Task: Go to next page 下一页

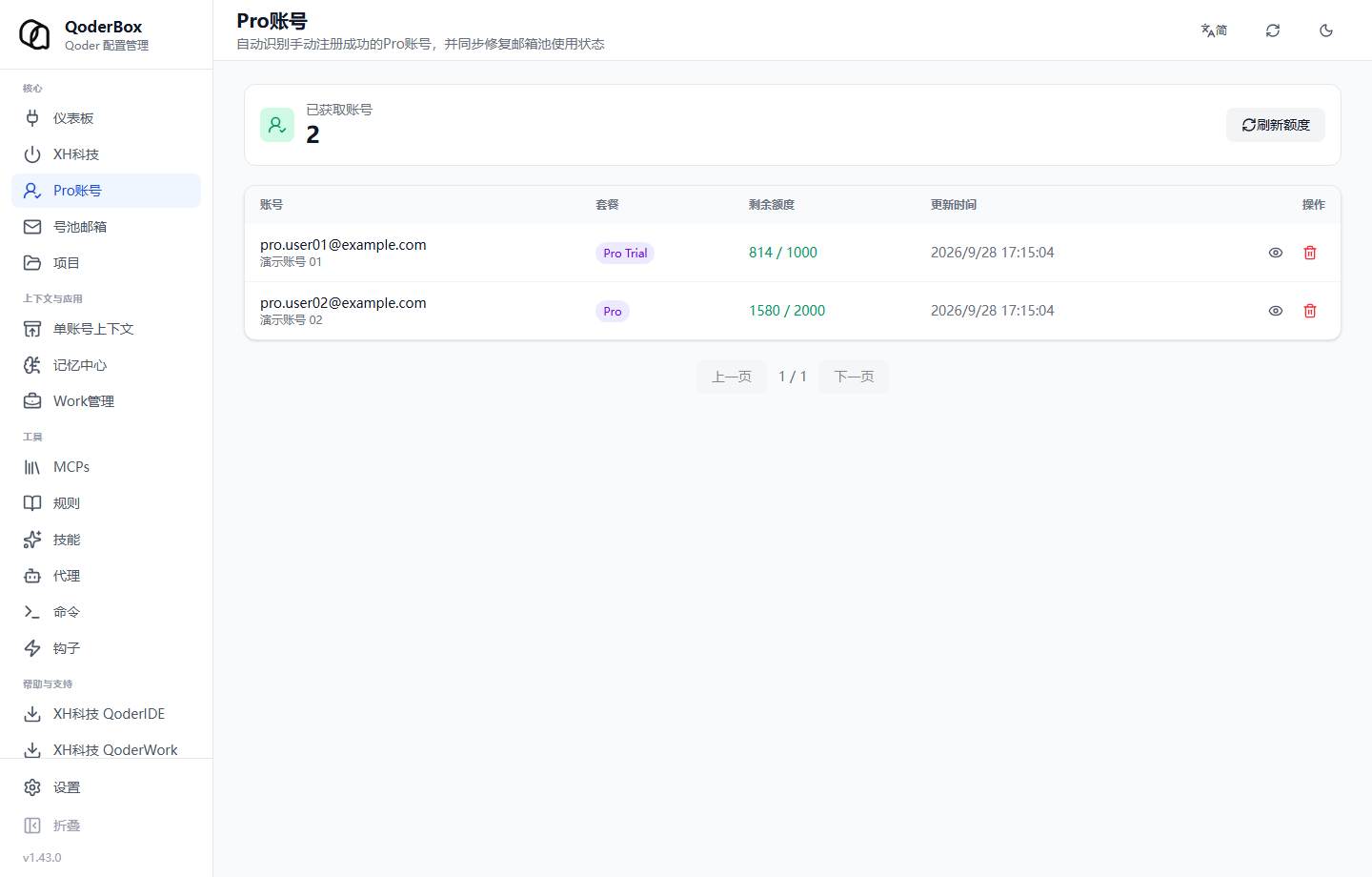Action: 854,377
